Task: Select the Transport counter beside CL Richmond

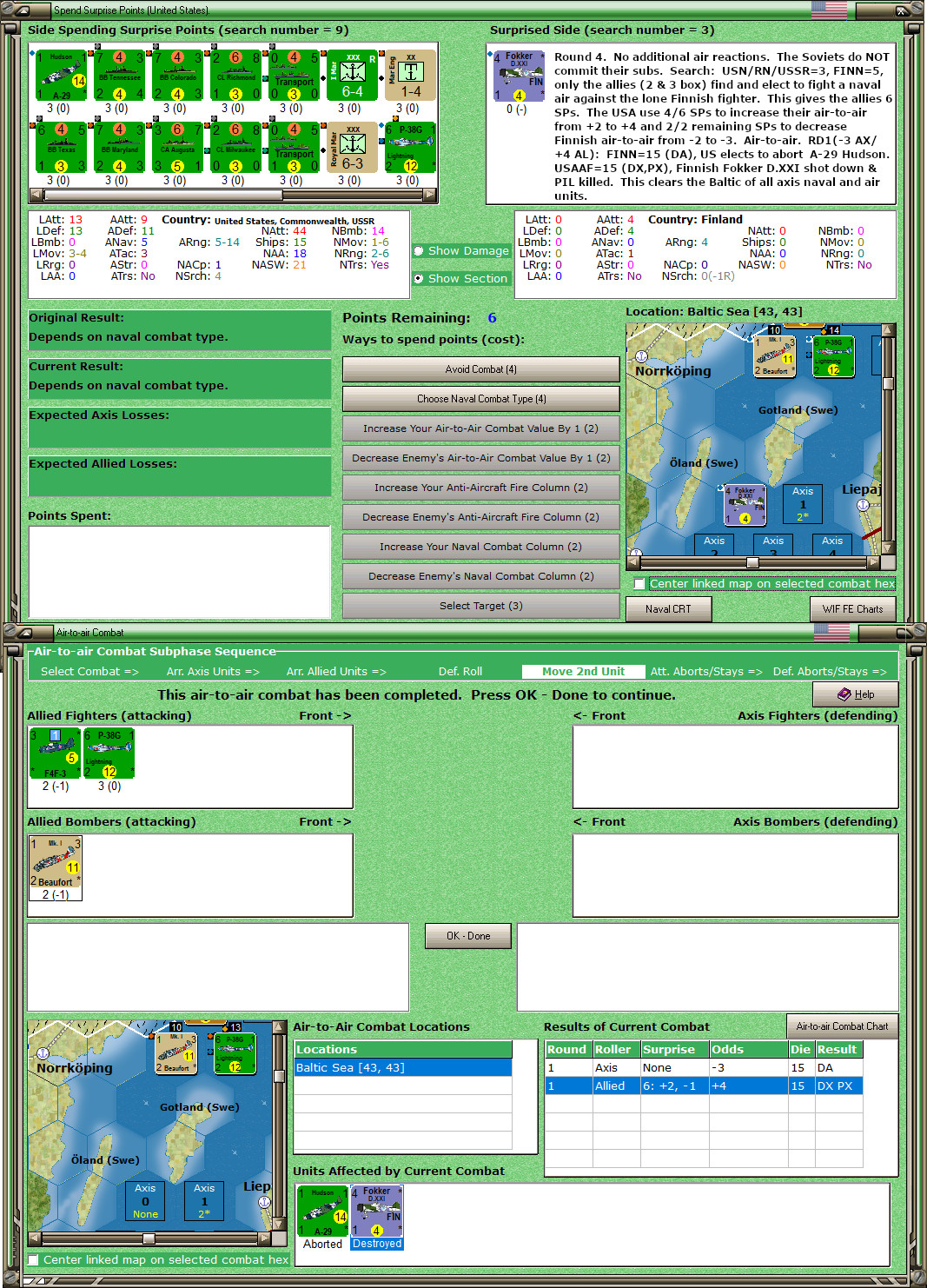Action: 294,76
